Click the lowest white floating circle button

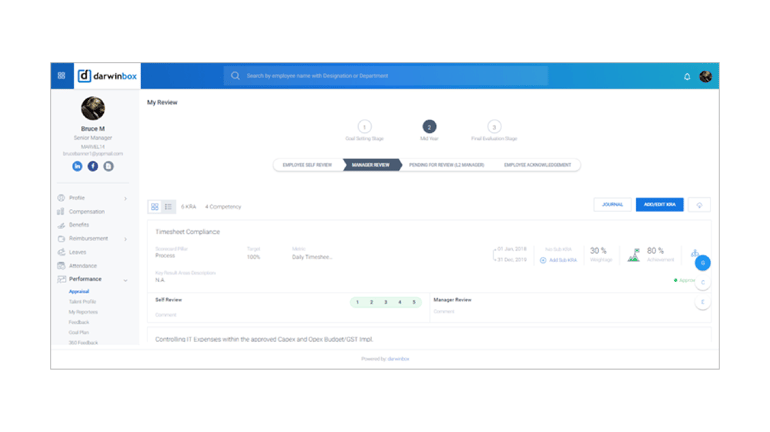pyautogui.click(x=703, y=302)
